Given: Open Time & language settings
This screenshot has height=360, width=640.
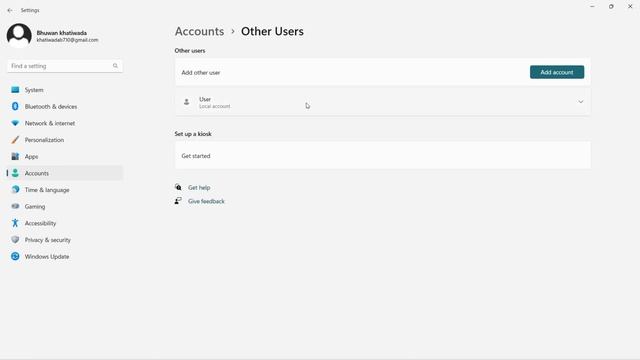Looking at the screenshot, I should (64, 190).
